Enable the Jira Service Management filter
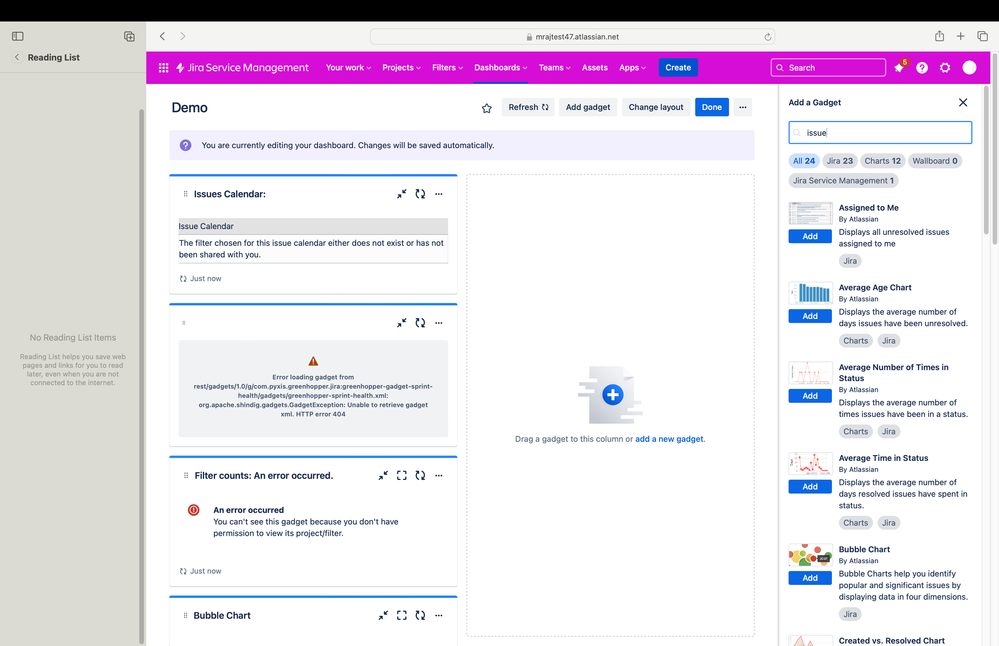 (846, 180)
